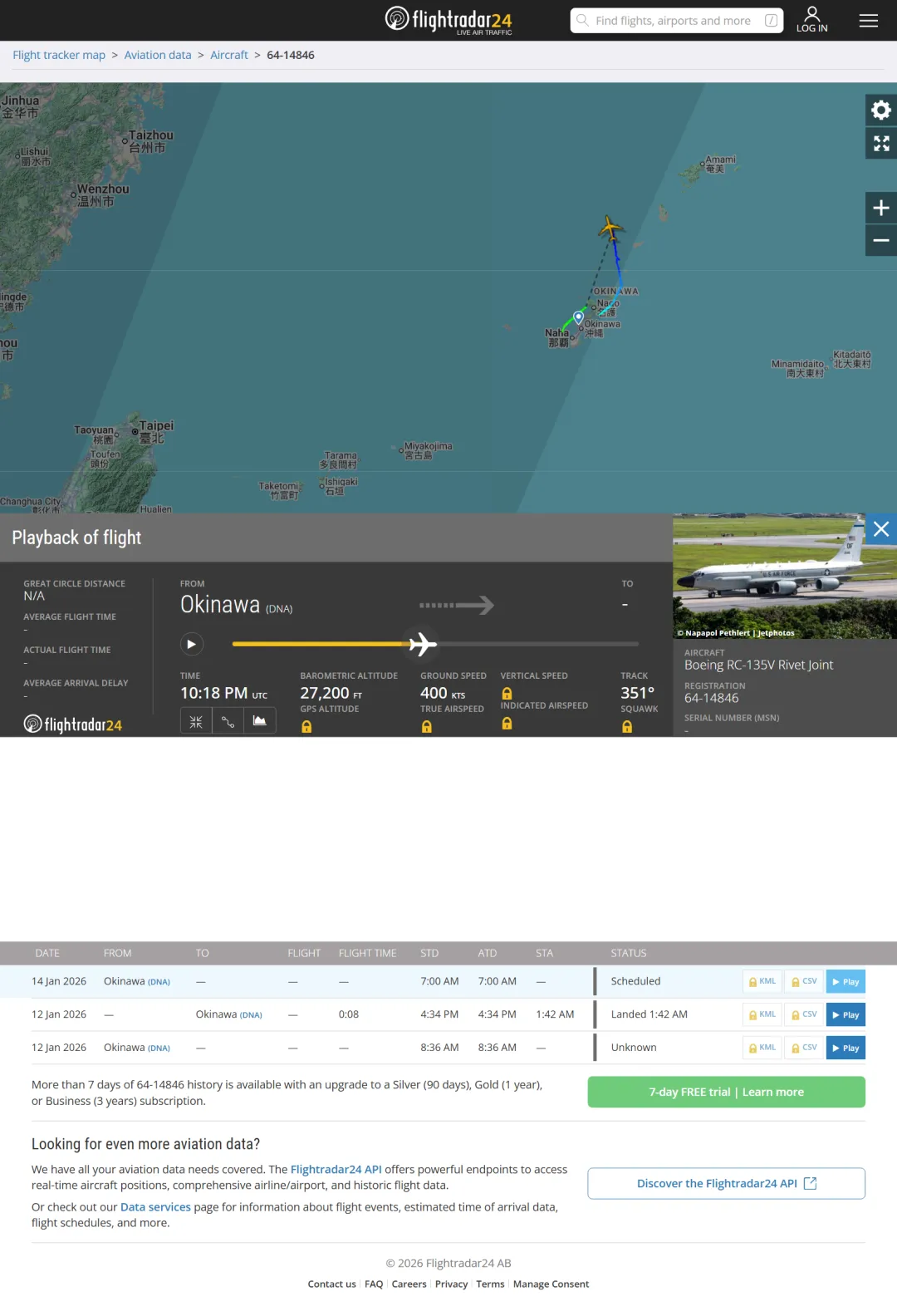Click the aircraft marker on the map
The height and width of the screenshot is (1316, 897).
pyautogui.click(x=610, y=228)
